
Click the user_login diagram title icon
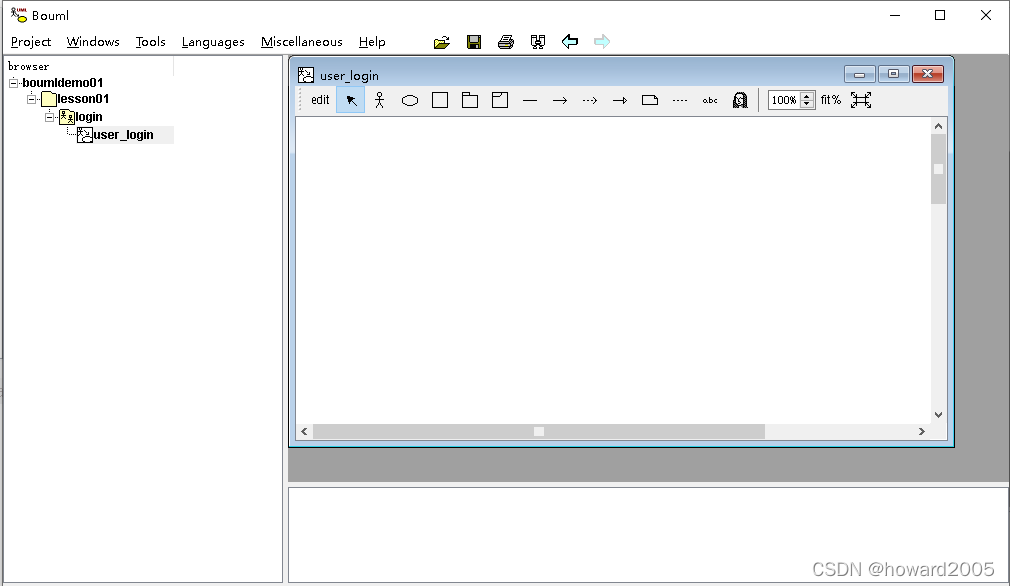pyautogui.click(x=306, y=75)
